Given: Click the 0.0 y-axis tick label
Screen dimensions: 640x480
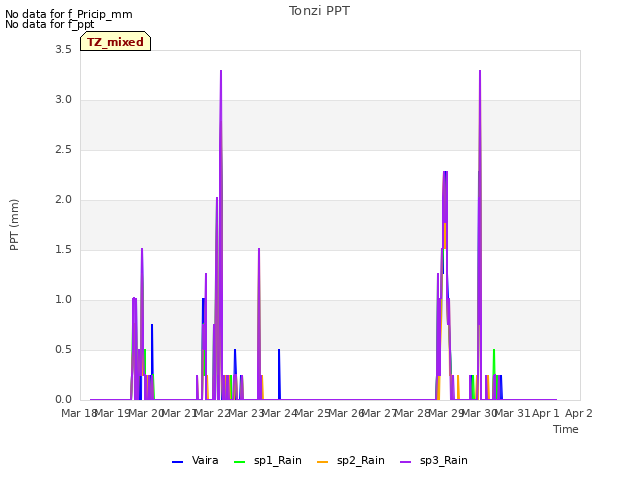Looking at the screenshot, I should pyautogui.click(x=63, y=400).
